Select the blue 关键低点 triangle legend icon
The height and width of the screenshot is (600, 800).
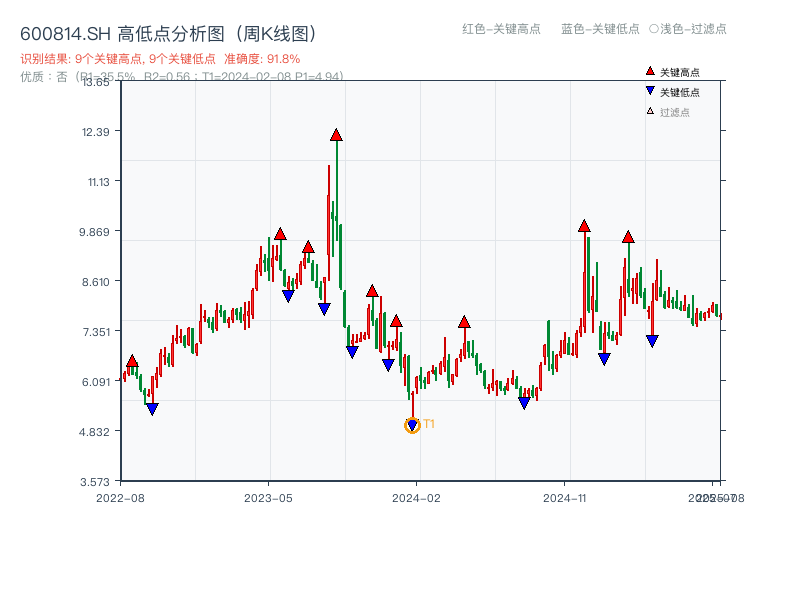pyautogui.click(x=650, y=91)
